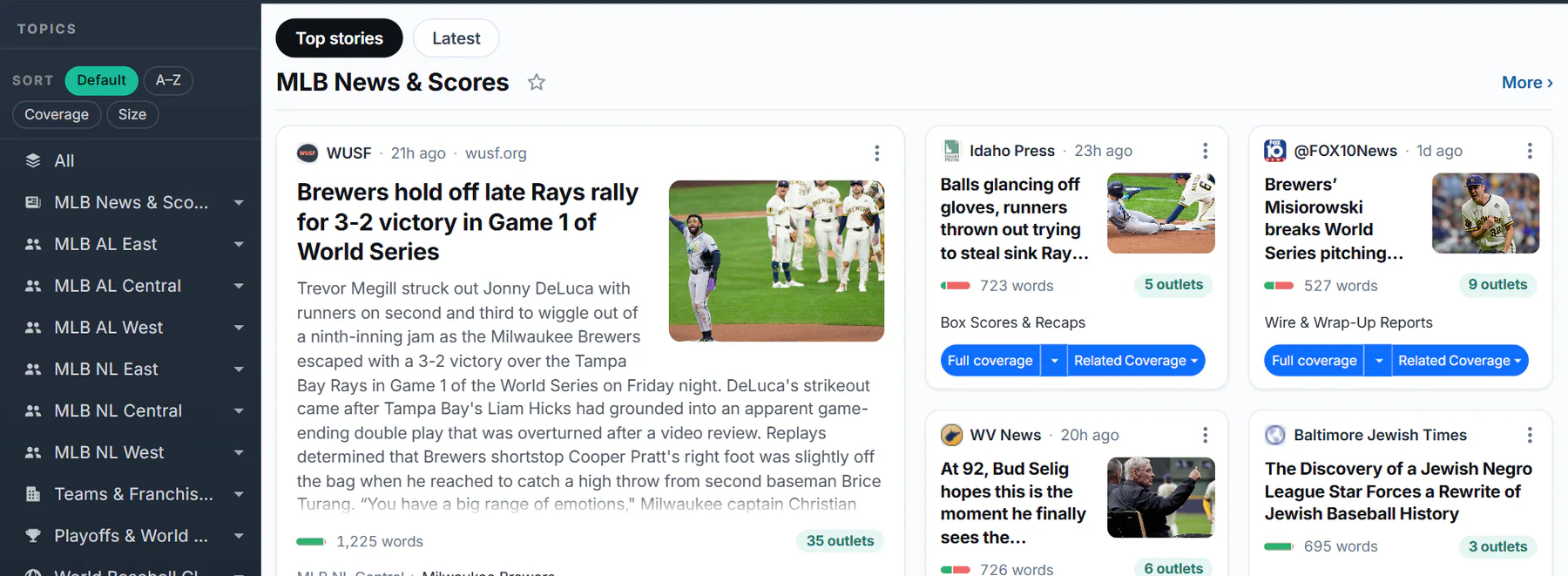Open Bud Selig story thumbnail
1568x576 pixels.
pos(1160,498)
